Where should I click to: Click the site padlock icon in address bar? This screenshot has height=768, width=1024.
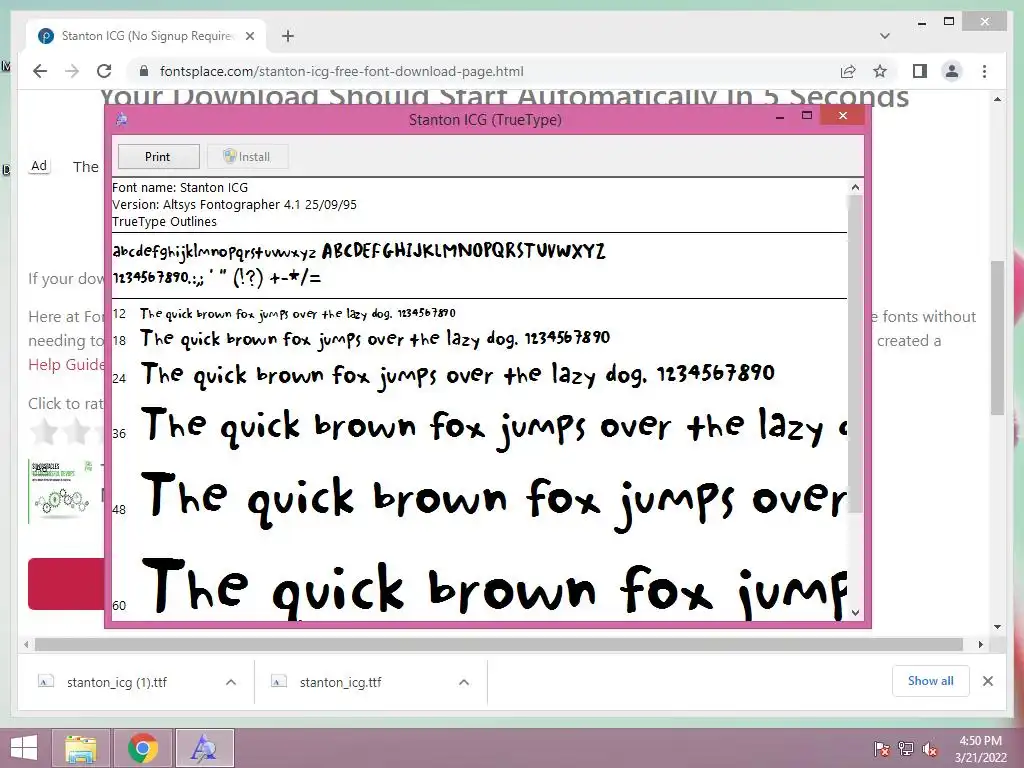pyautogui.click(x=144, y=71)
